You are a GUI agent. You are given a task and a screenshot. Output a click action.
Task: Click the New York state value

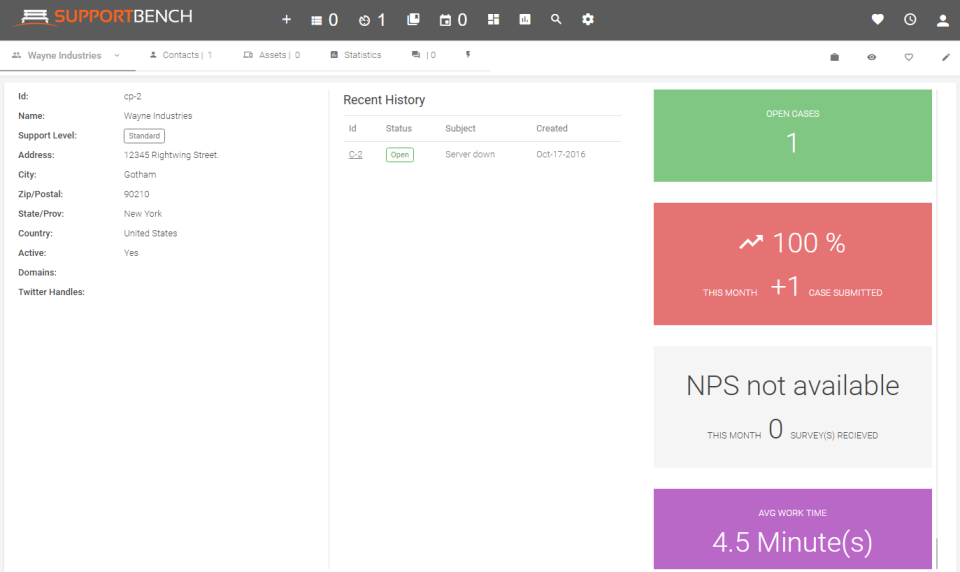click(143, 214)
